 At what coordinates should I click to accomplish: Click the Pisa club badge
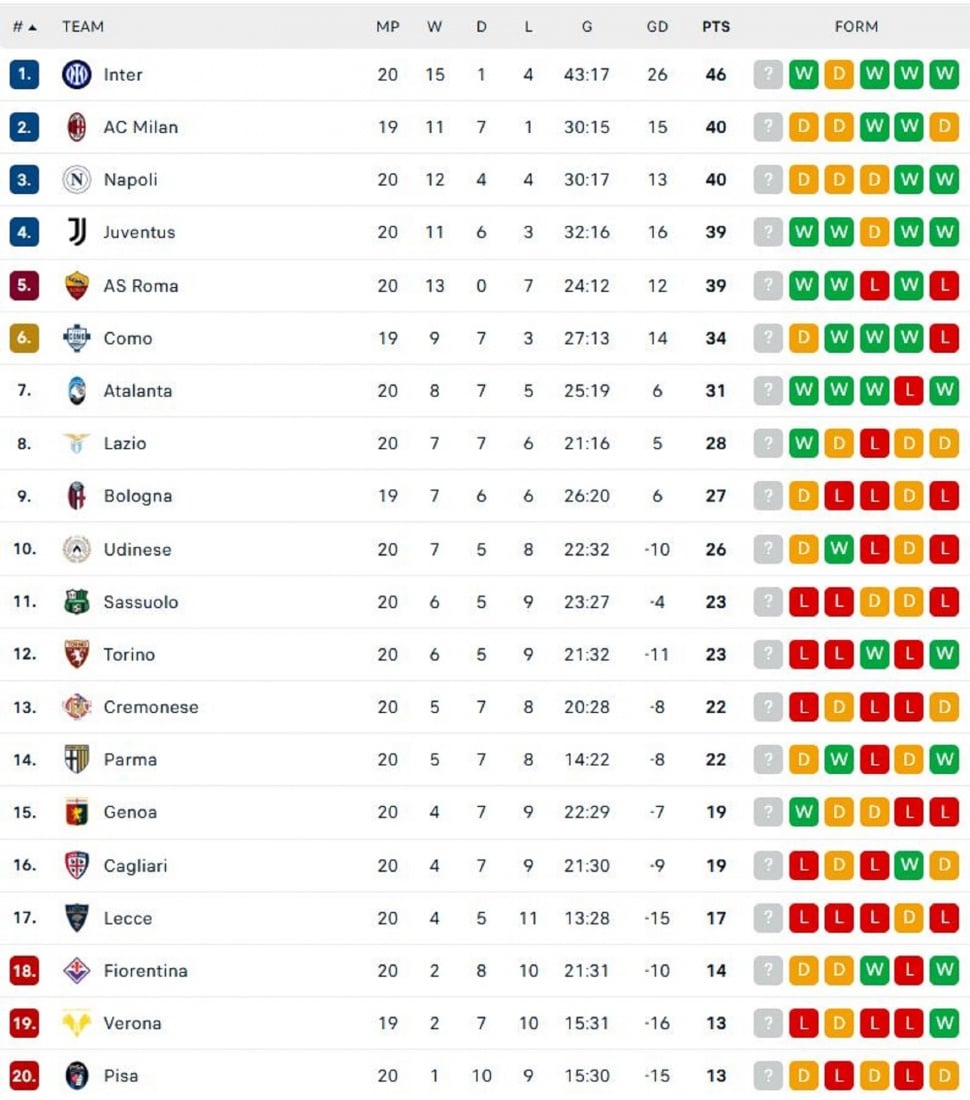(x=77, y=1075)
